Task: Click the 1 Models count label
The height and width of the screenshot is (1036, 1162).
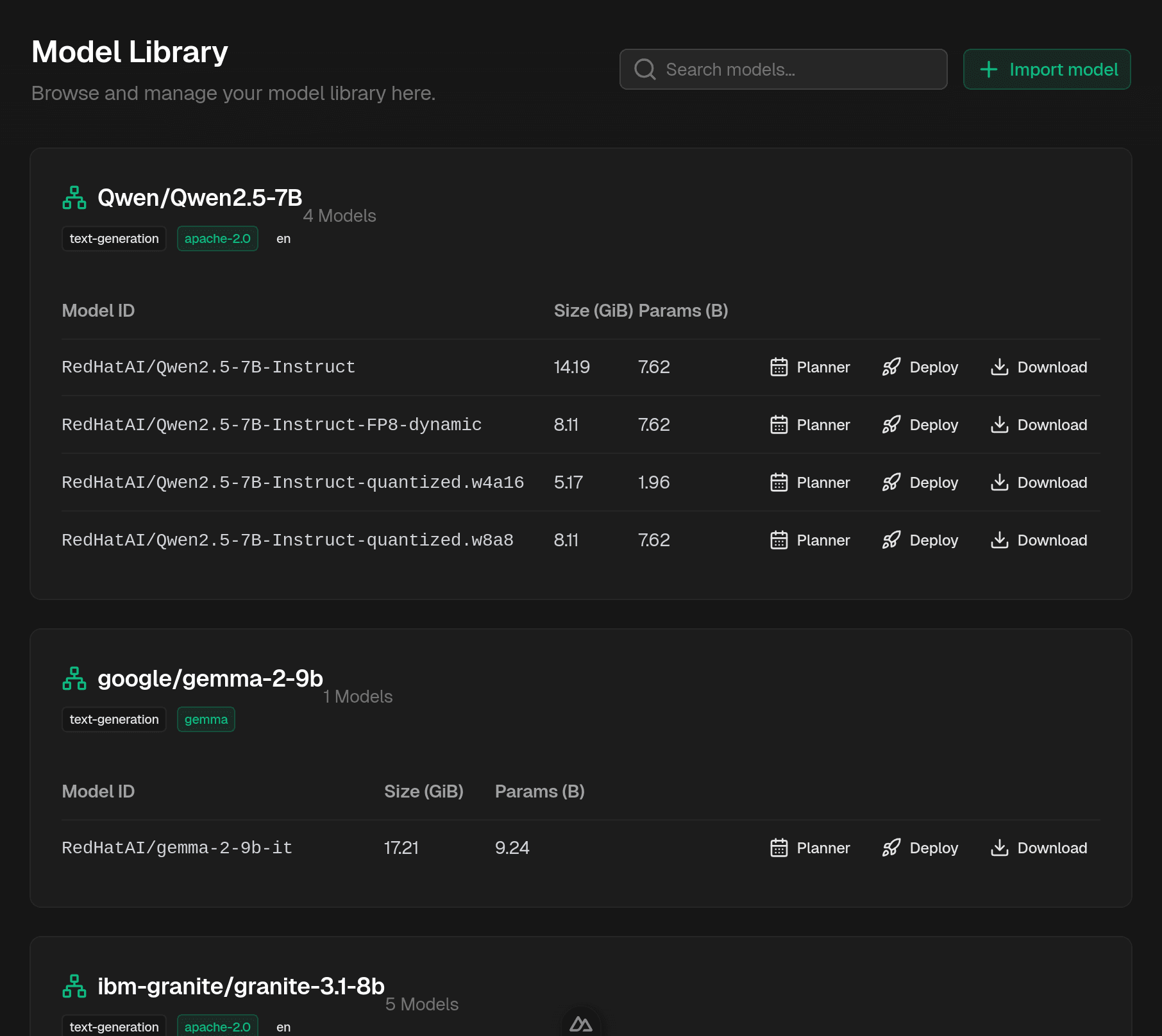Action: [358, 697]
